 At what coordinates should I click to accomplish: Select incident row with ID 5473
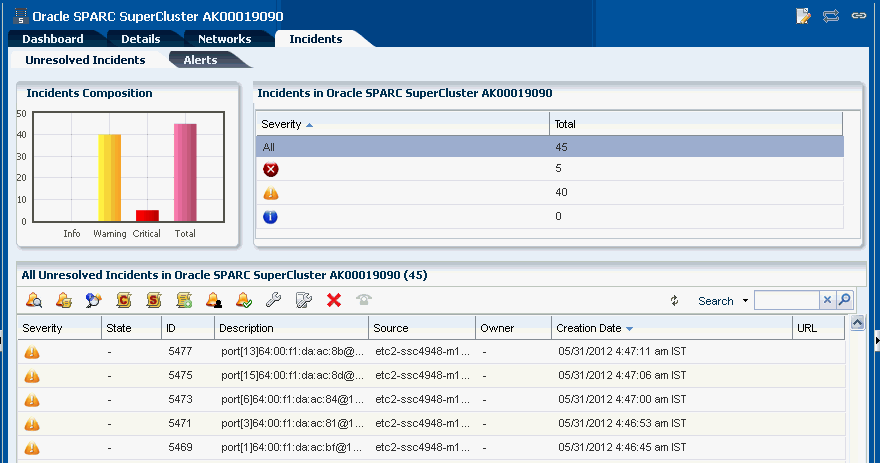[x=431, y=400]
